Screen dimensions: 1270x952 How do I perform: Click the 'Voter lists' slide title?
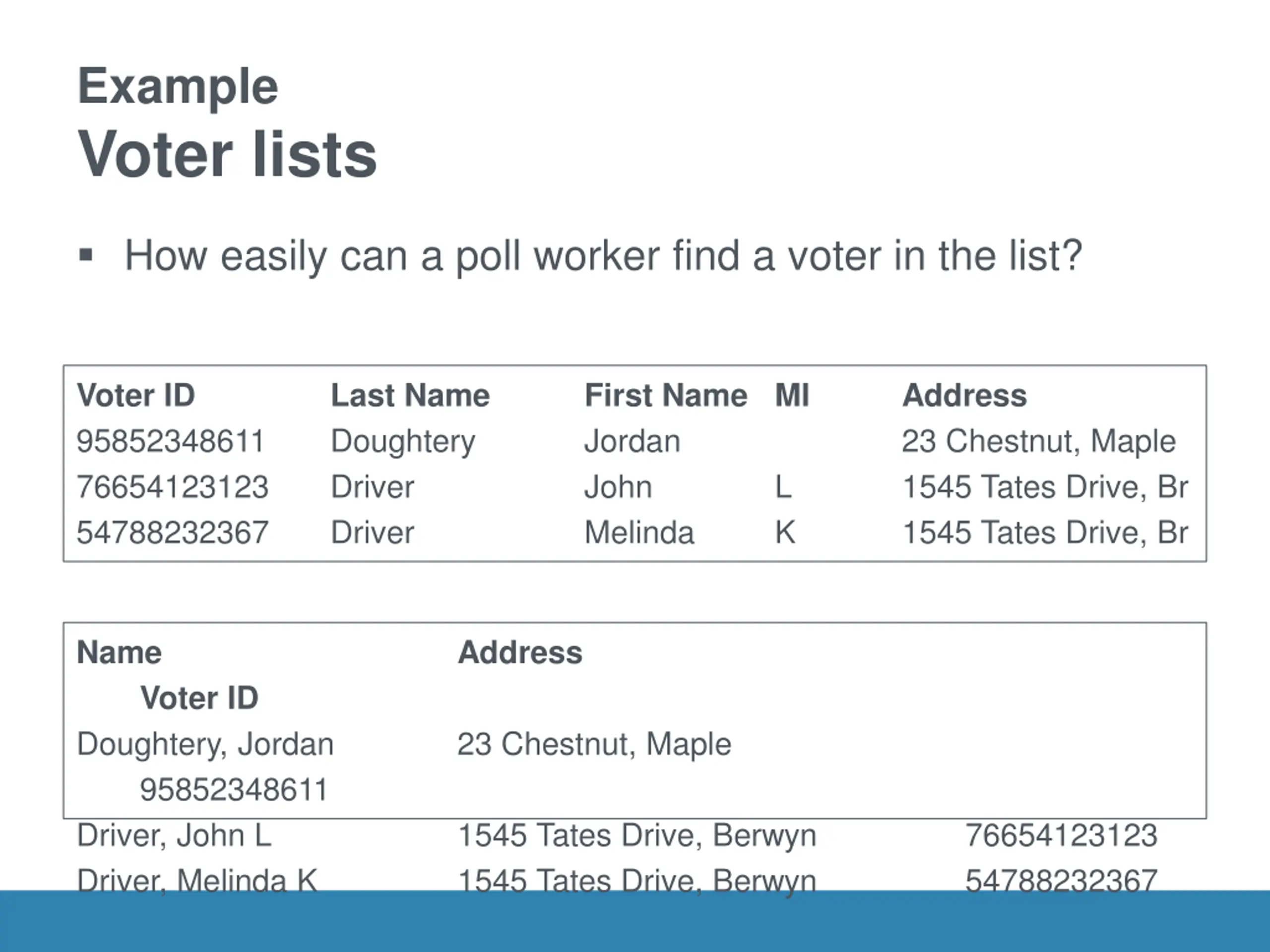(x=227, y=154)
